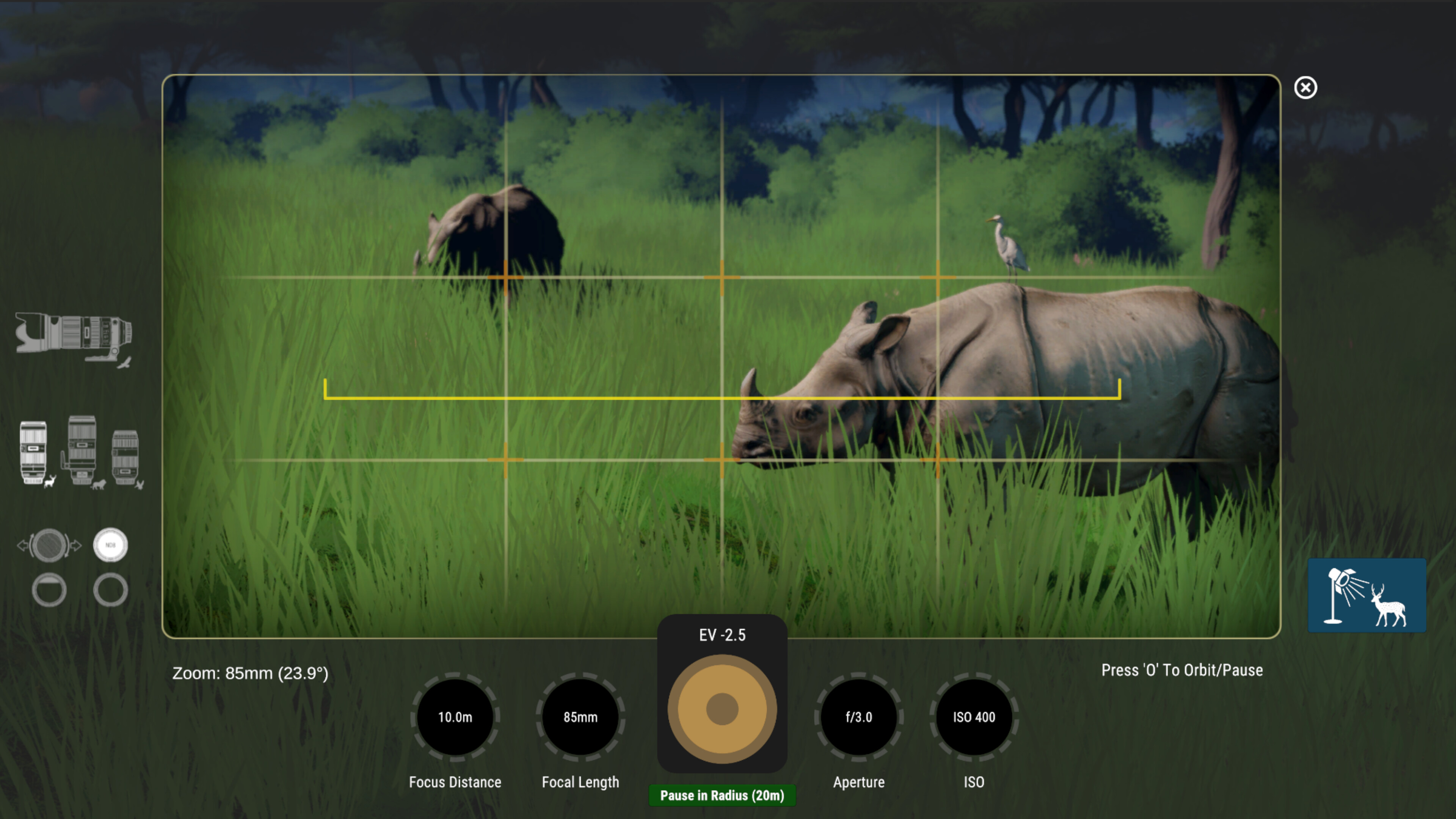Adjust the Focal Length dial to change zoom

(x=579, y=717)
